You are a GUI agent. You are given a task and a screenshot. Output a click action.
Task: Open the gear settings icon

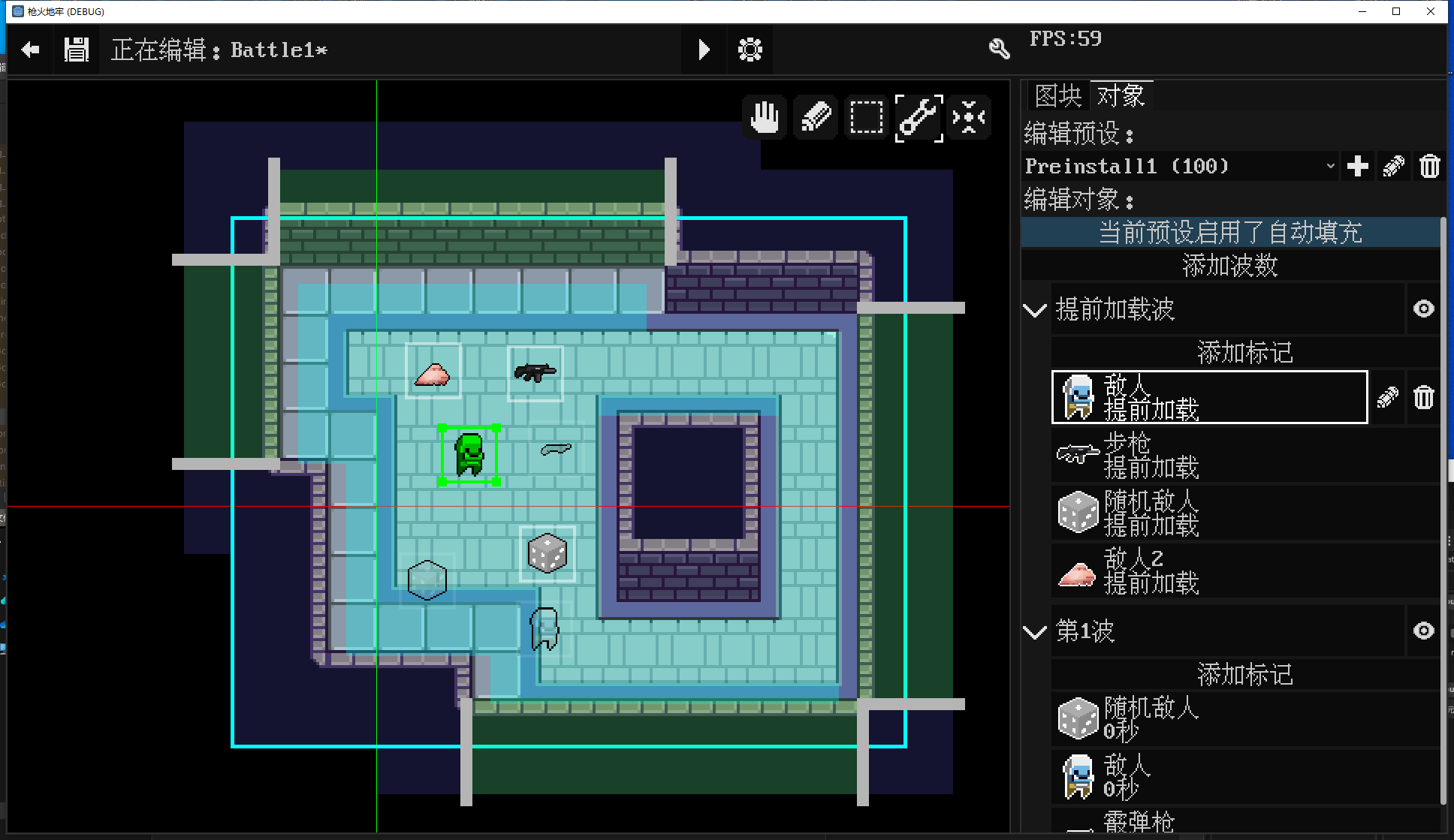point(750,50)
